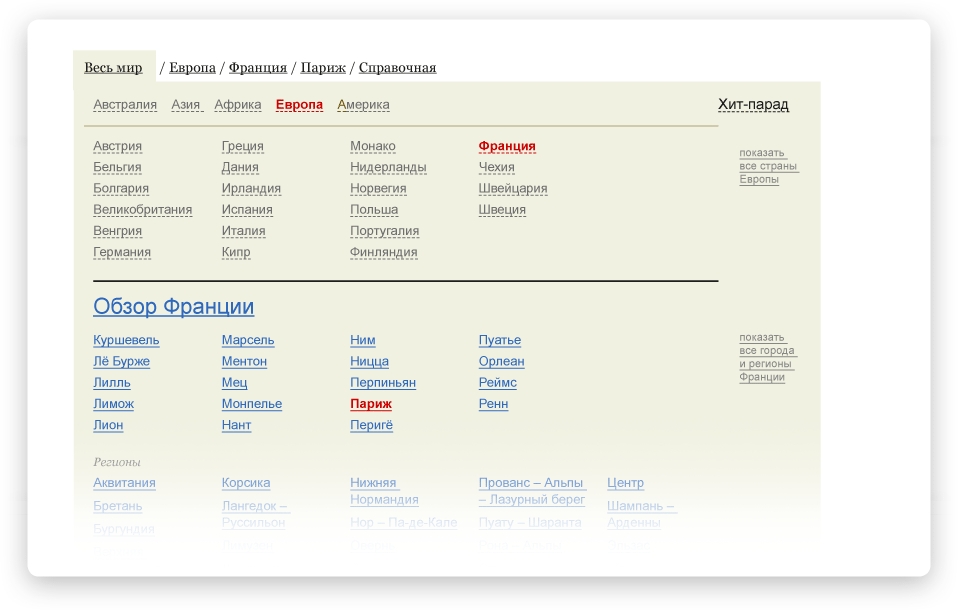Screen dimensions: 958x610
Task: Open the Хит-парад link
Action: pos(753,105)
